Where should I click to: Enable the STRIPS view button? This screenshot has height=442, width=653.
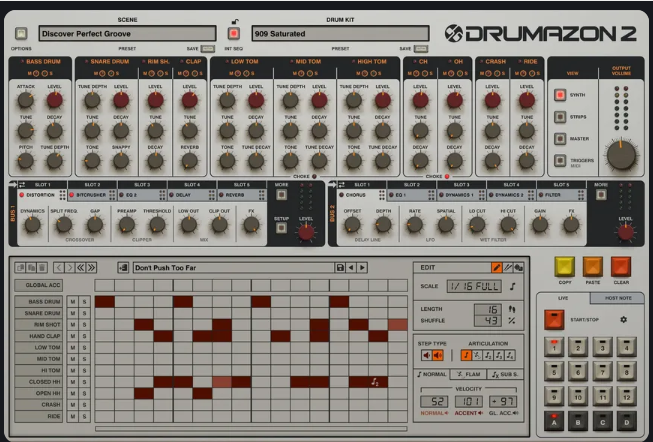pos(560,117)
